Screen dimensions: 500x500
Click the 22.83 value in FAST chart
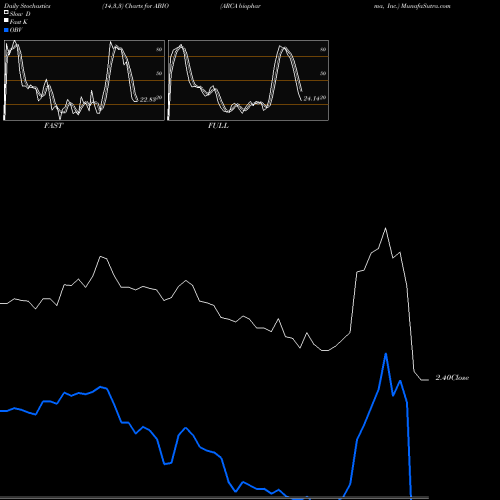tap(148, 99)
